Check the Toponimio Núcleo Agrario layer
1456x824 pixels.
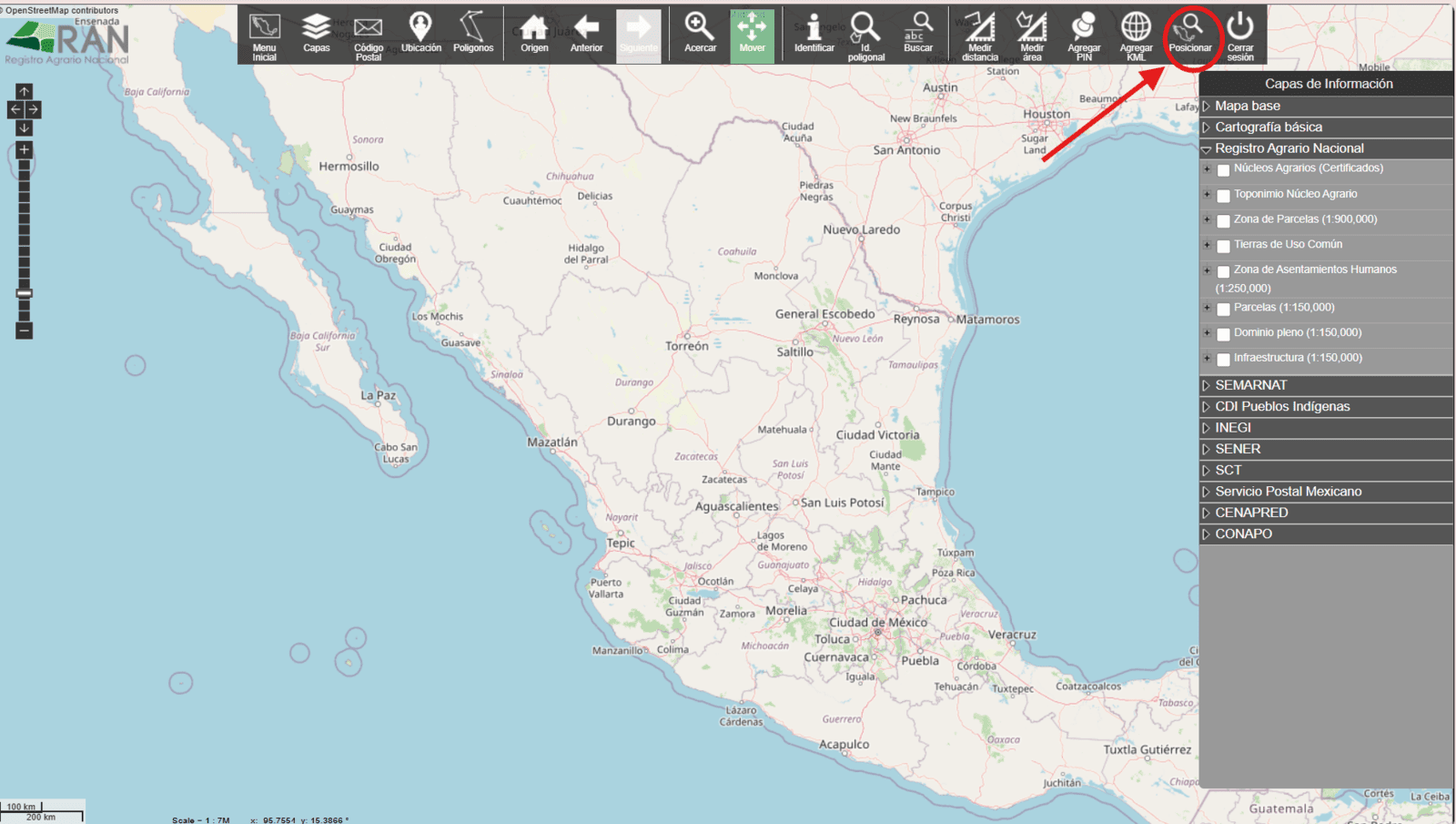pos(1224,196)
